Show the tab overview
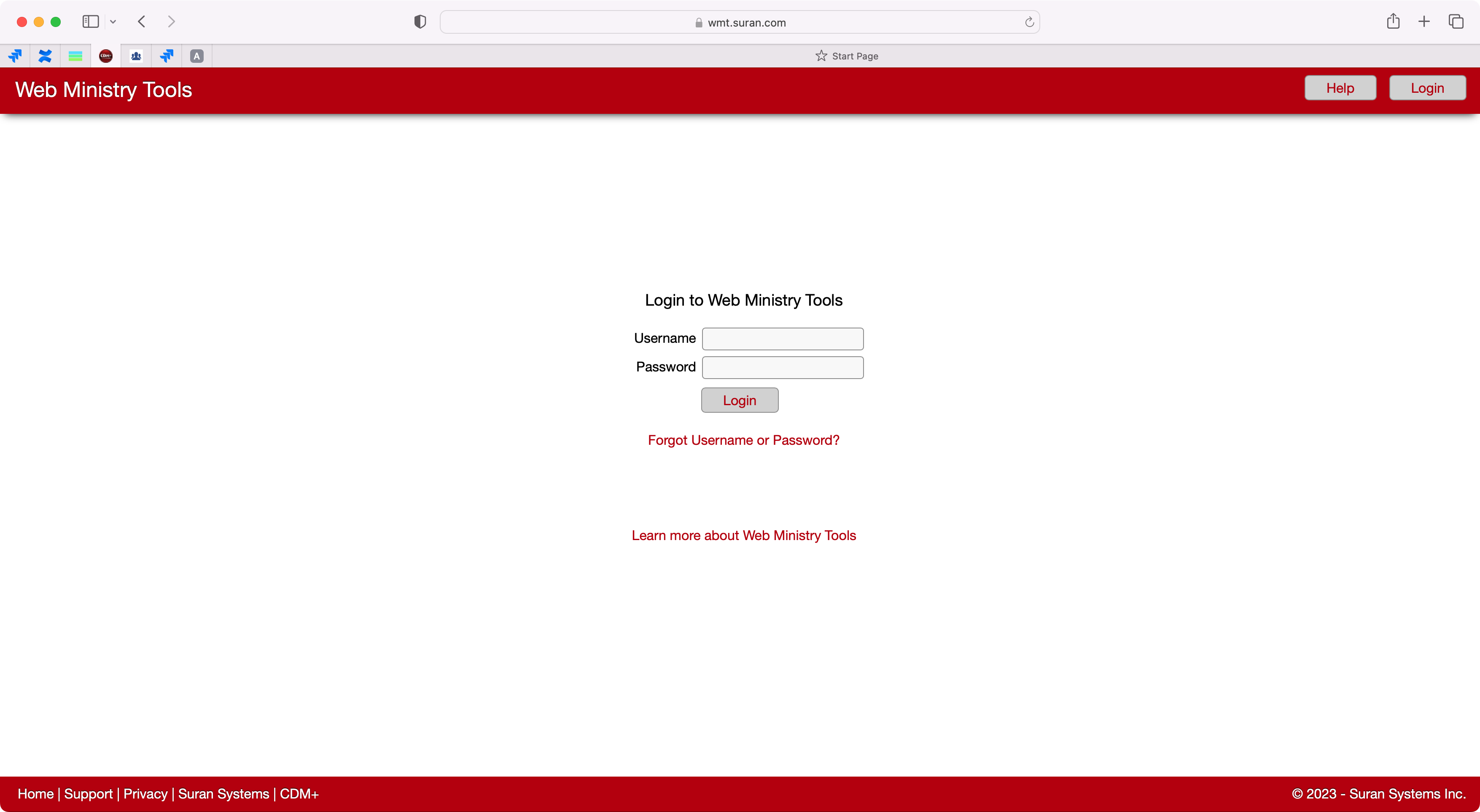Screen dimensions: 1480x812 point(1455,22)
